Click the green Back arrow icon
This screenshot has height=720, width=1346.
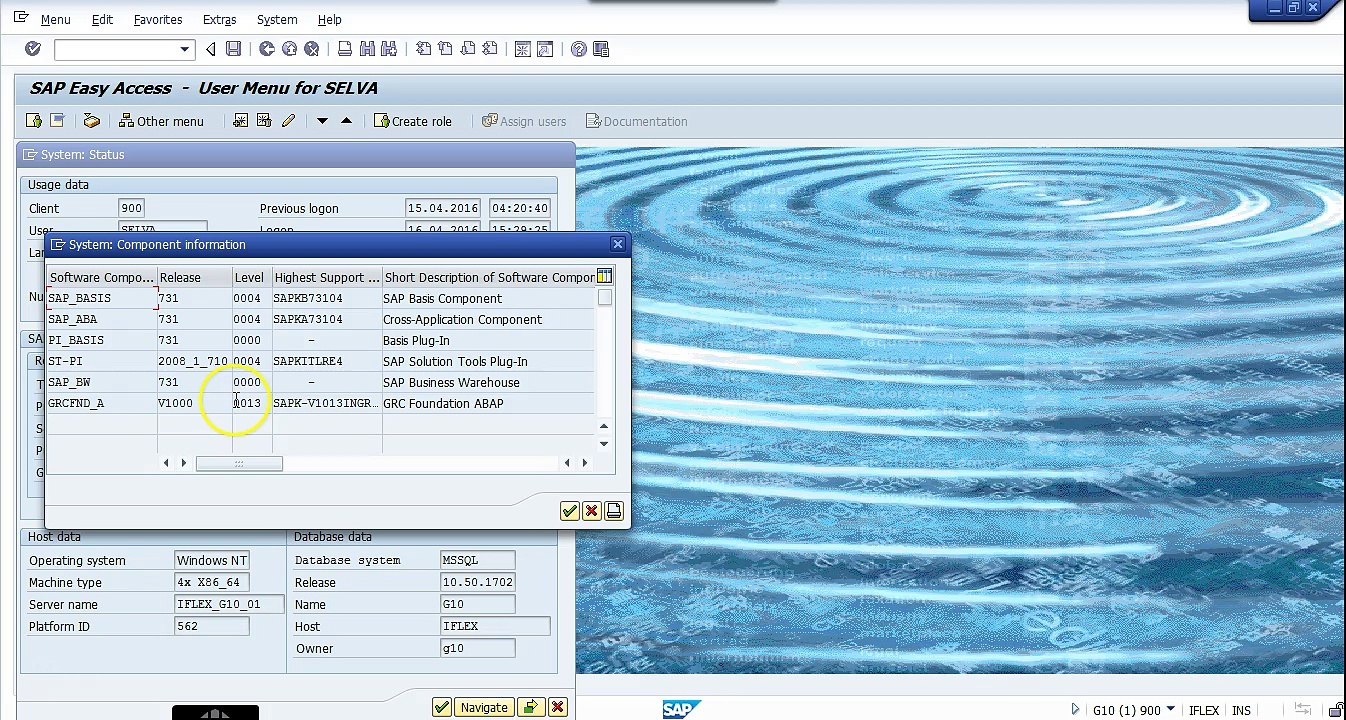click(x=267, y=49)
